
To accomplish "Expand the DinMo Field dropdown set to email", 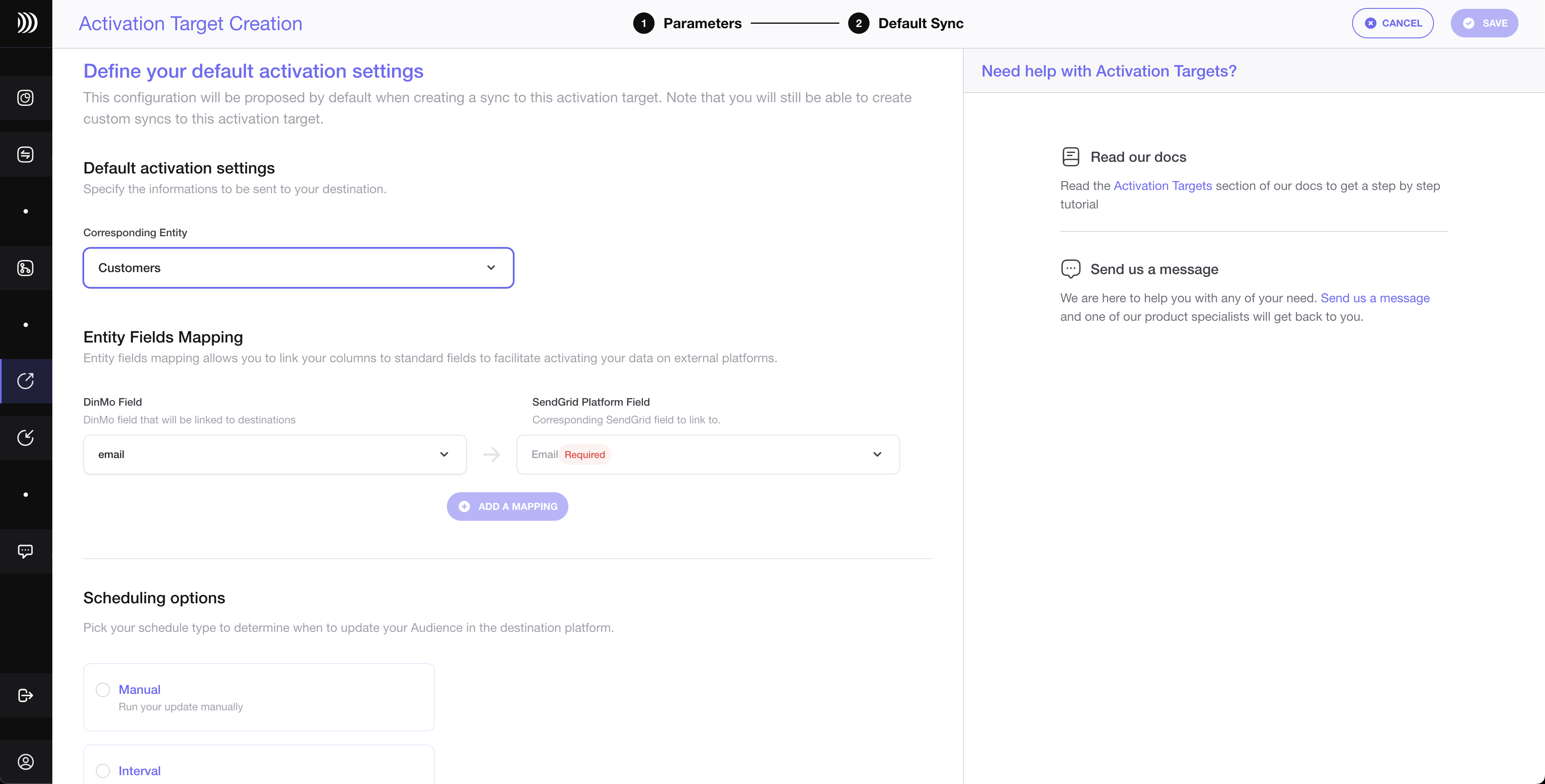I will pyautogui.click(x=275, y=455).
